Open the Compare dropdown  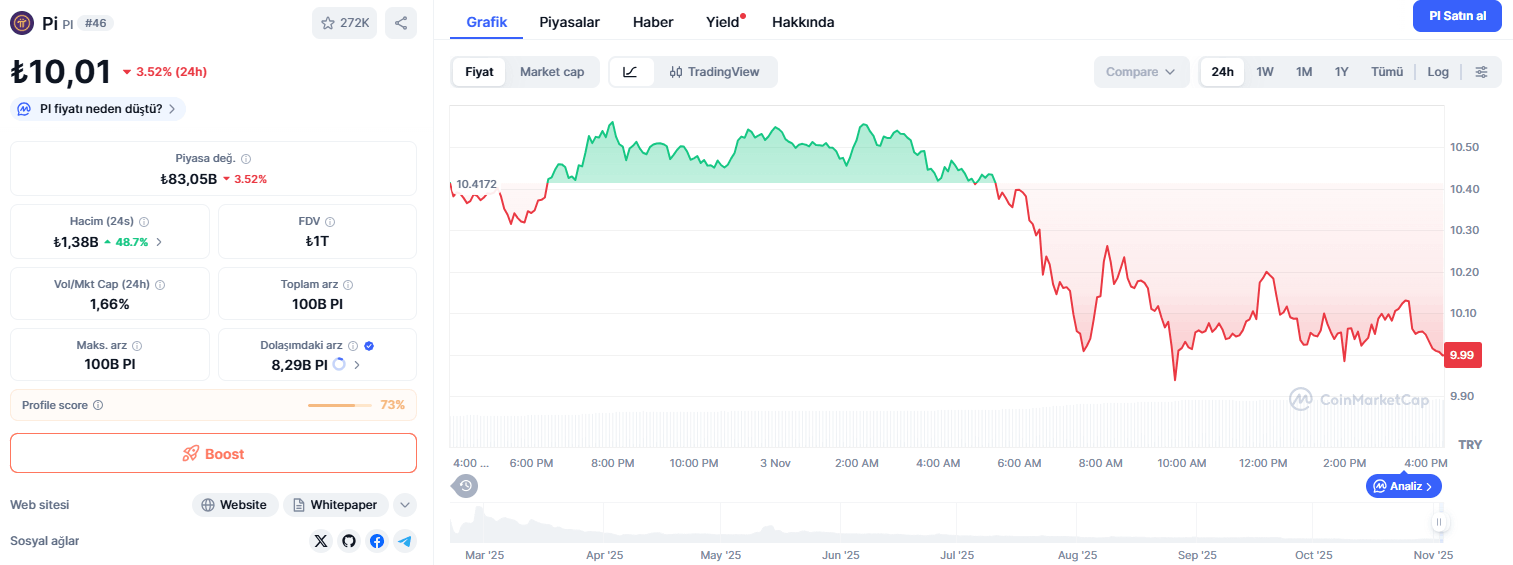tap(1141, 72)
